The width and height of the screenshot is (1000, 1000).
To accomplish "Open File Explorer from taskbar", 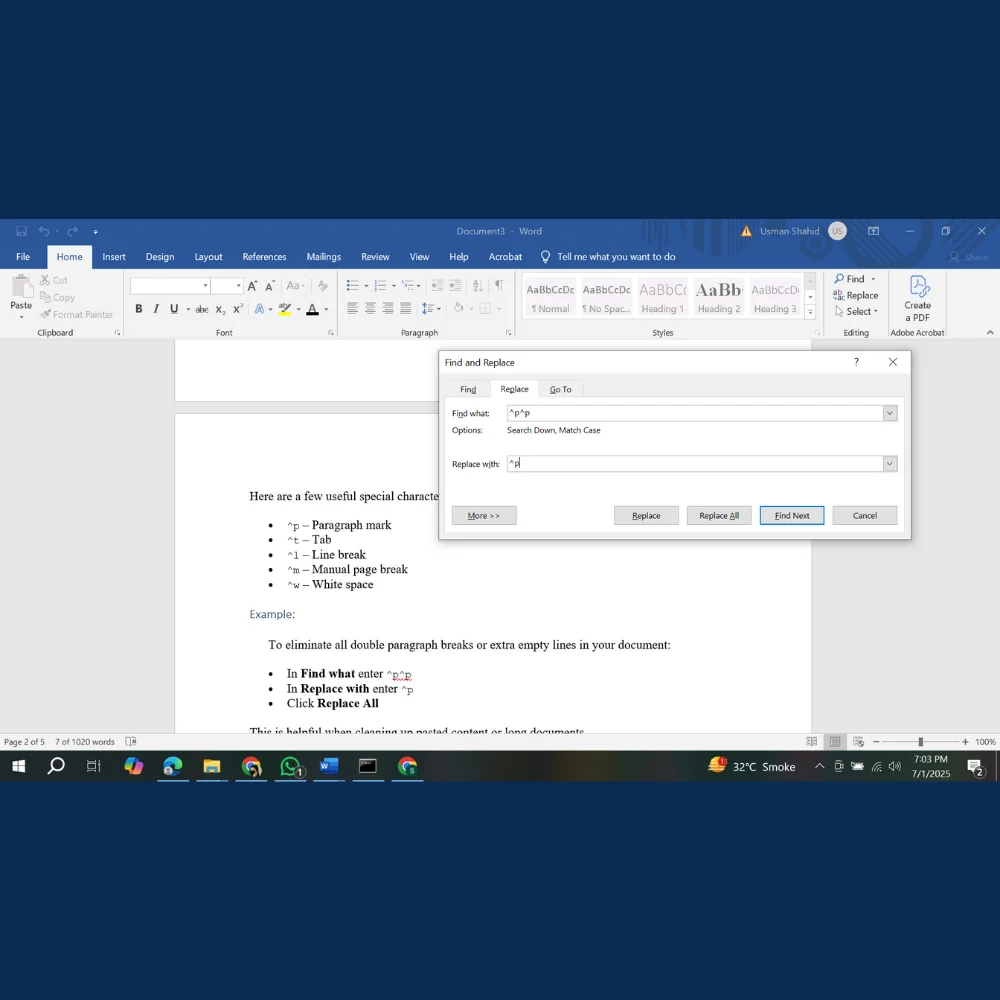I will point(212,766).
